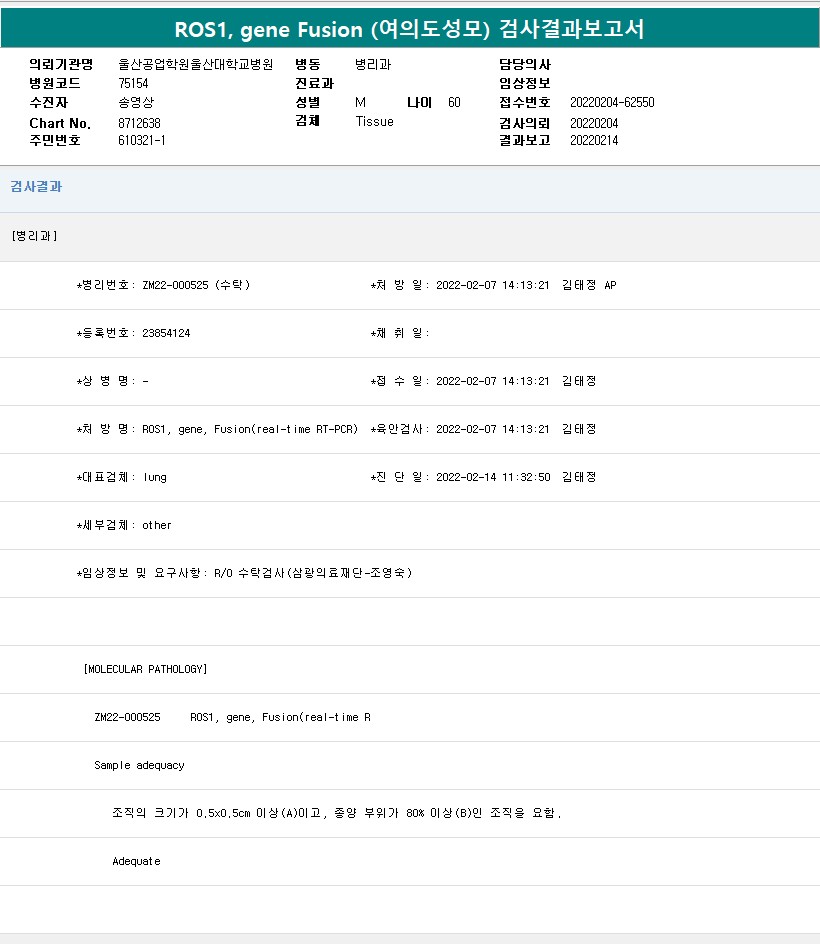Viewport: 820px width, 944px height.
Task: Select receipt number 20220204-62550
Action: 612,102
